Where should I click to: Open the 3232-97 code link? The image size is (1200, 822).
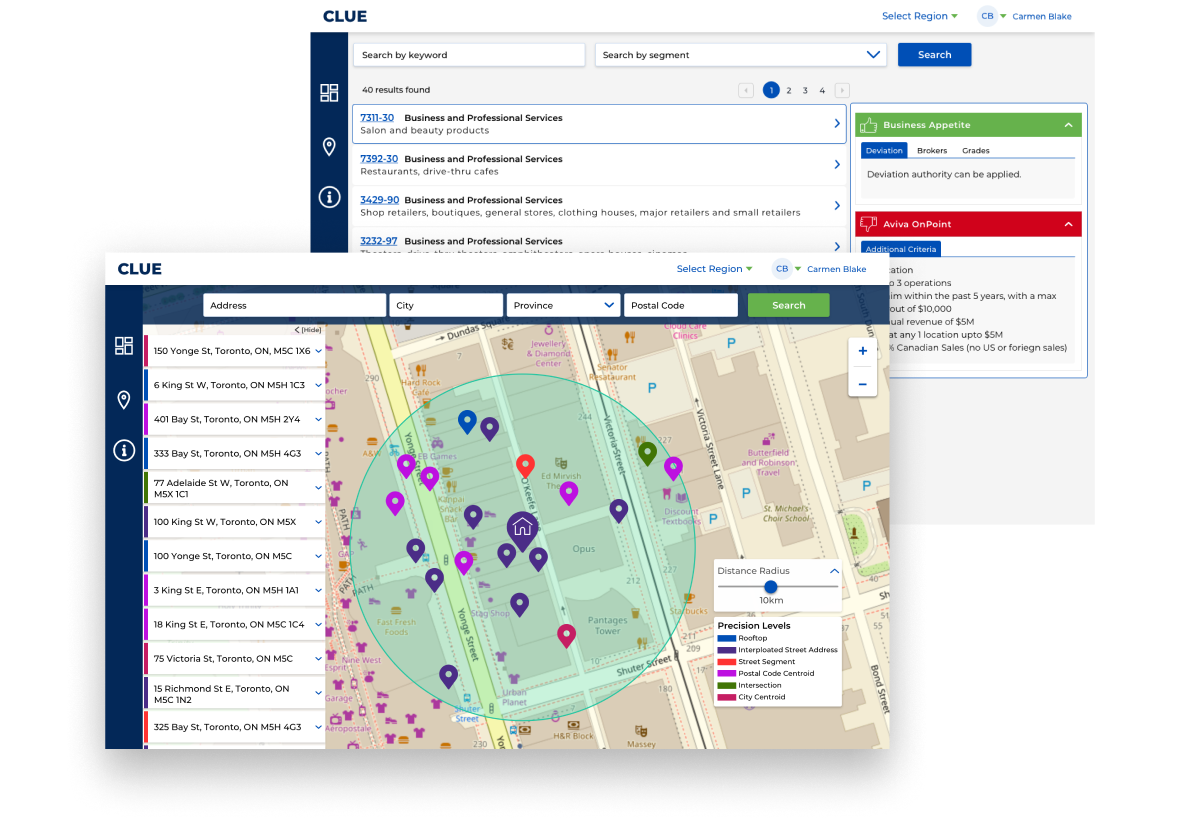[378, 241]
